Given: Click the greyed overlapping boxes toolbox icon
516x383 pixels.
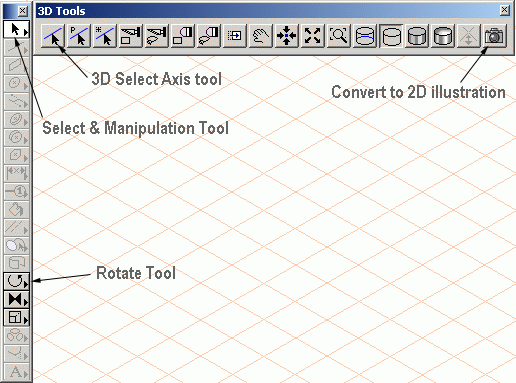Looking at the screenshot, I should 16,263.
